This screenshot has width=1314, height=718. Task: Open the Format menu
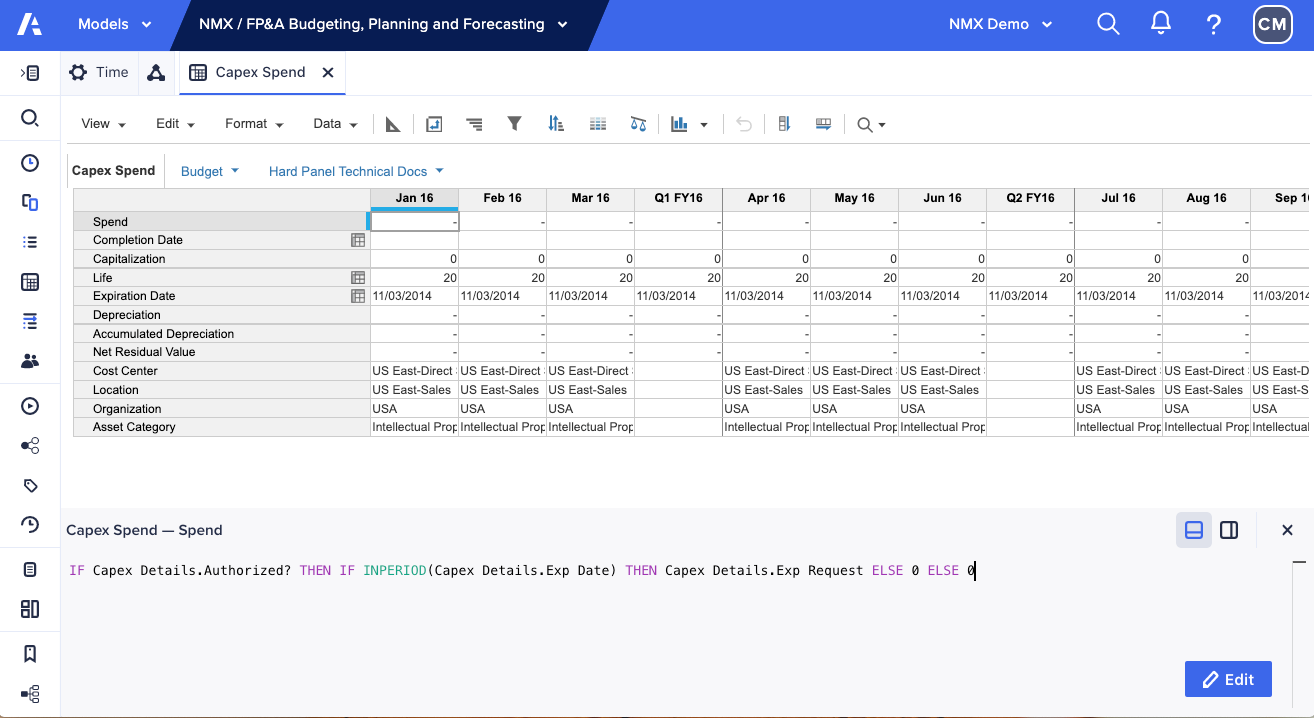[254, 124]
